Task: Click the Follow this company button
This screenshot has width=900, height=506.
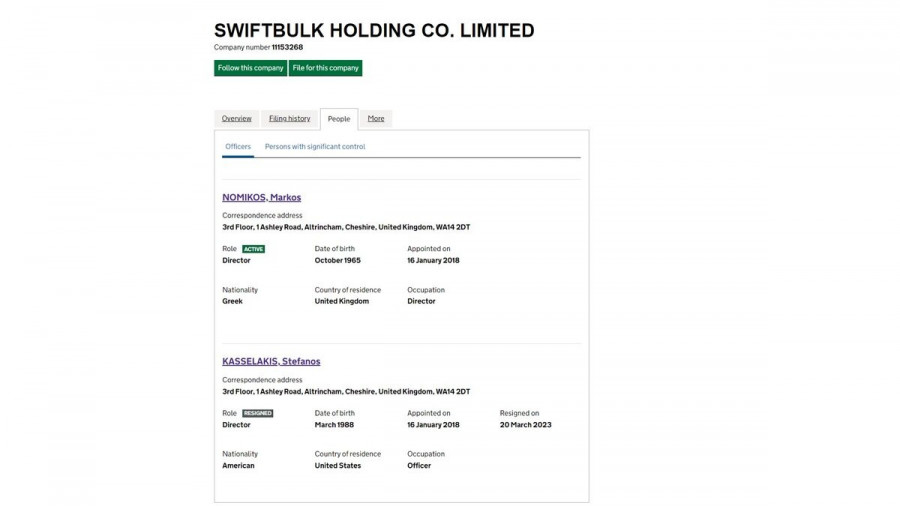Action: 250,68
